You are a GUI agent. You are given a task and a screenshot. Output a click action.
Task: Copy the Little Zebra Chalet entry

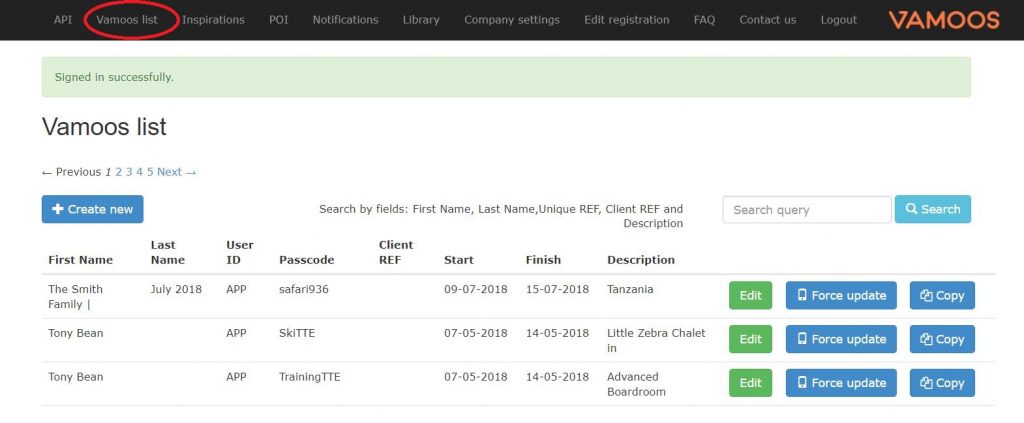point(942,339)
